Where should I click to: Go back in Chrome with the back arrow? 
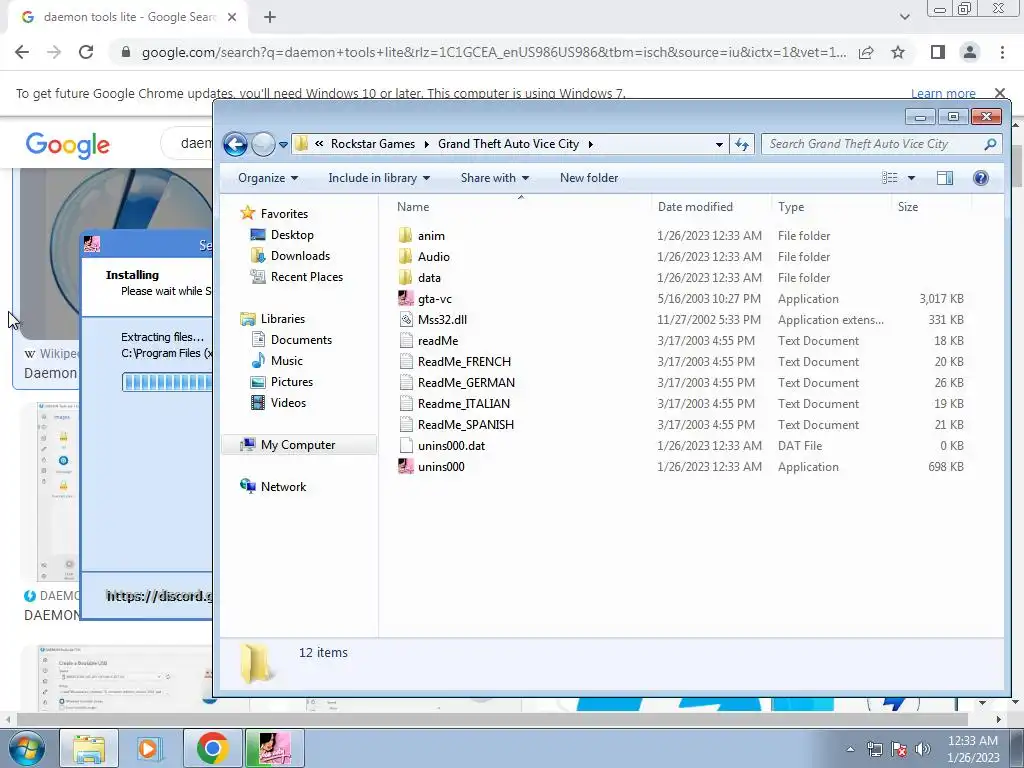click(22, 52)
